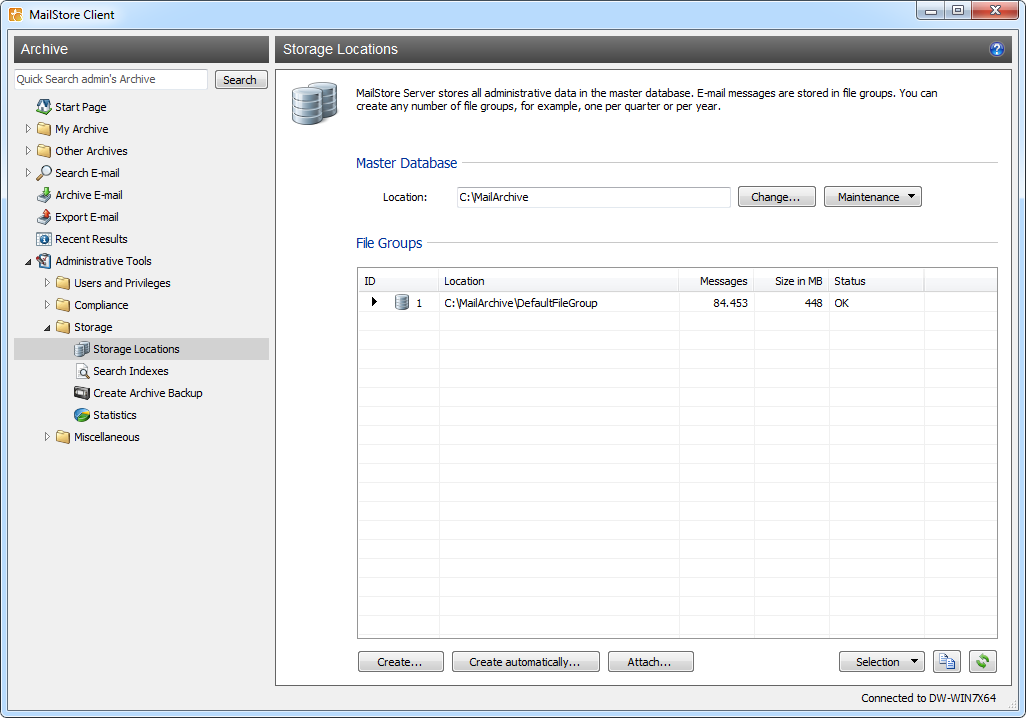1026x718 pixels.
Task: Click the Create automatically... button
Action: click(x=525, y=662)
